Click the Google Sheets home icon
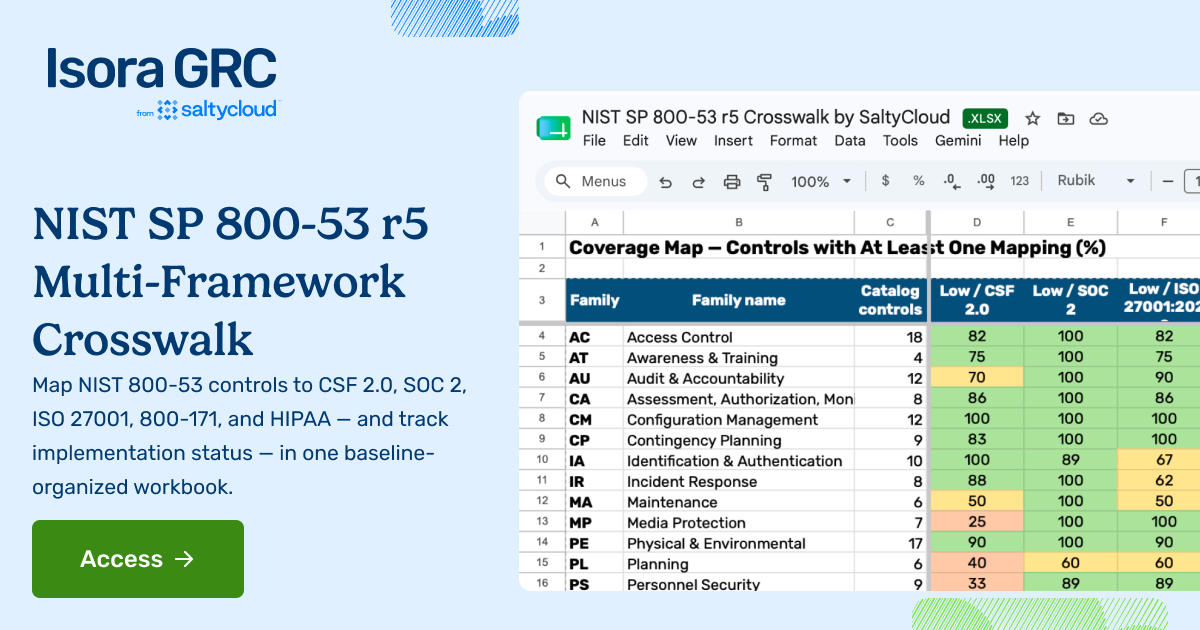 point(553,128)
